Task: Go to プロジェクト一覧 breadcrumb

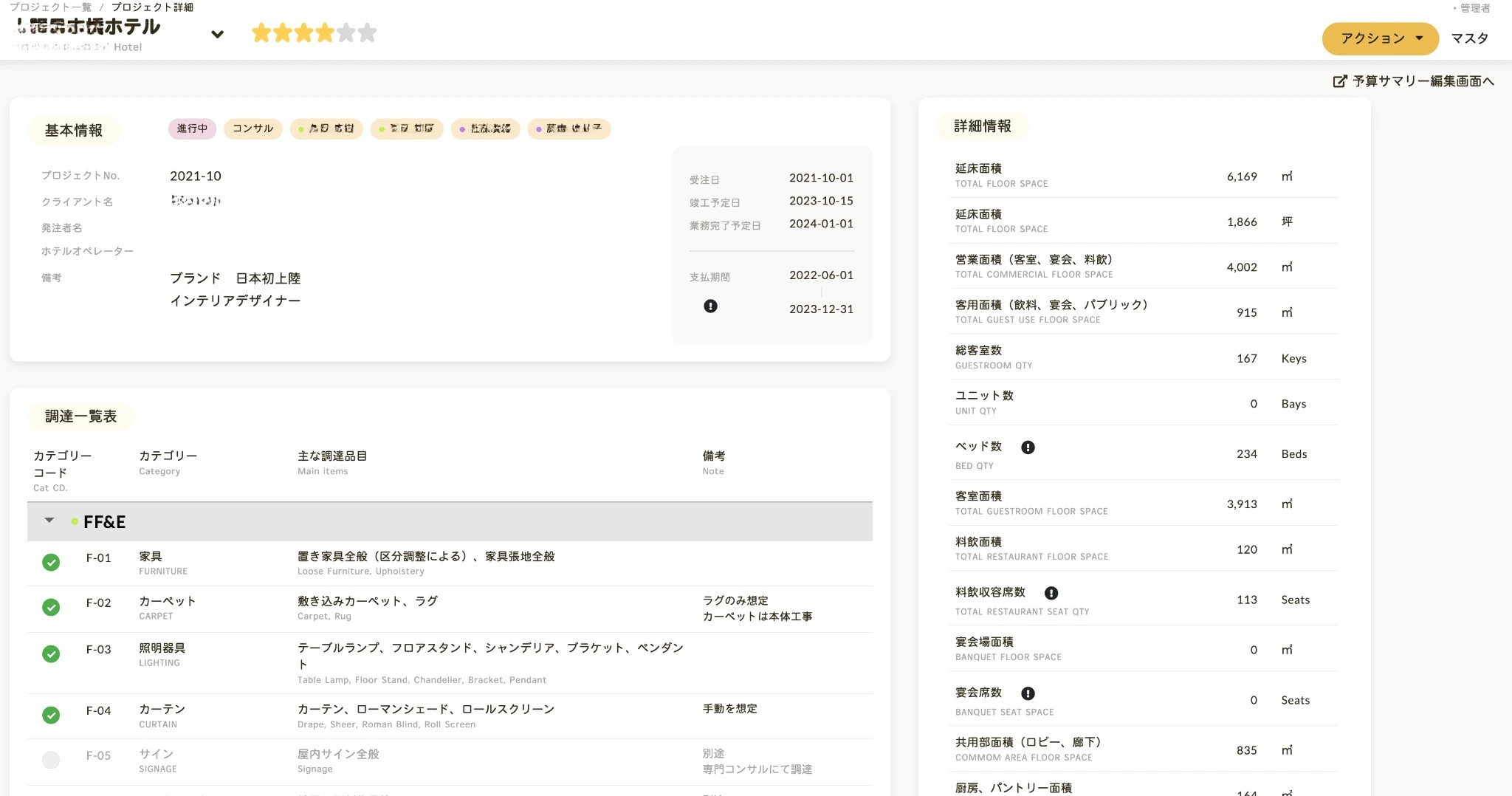Action: pyautogui.click(x=50, y=7)
